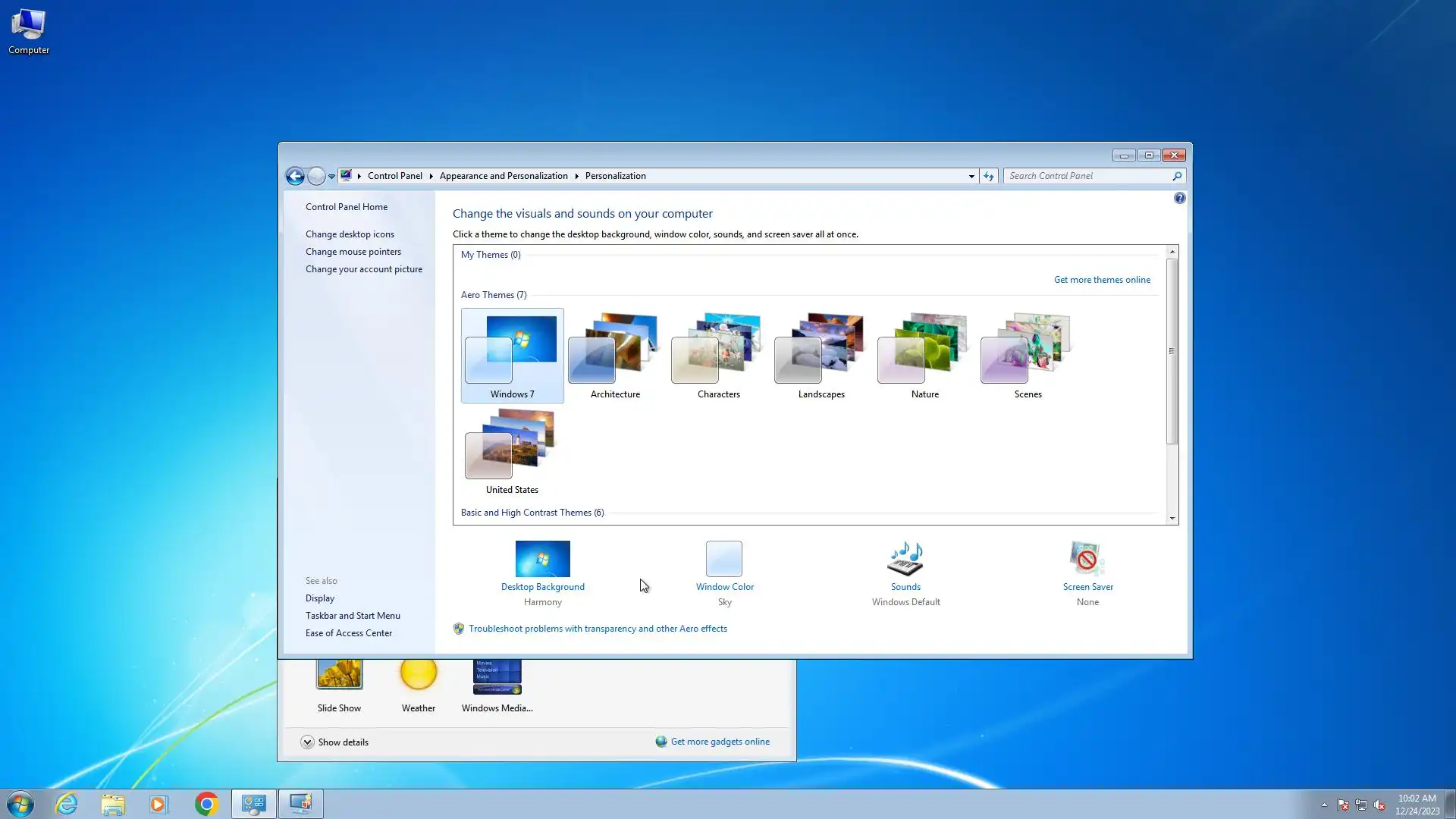
Task: Open Google Chrome from the taskbar
Action: (206, 804)
